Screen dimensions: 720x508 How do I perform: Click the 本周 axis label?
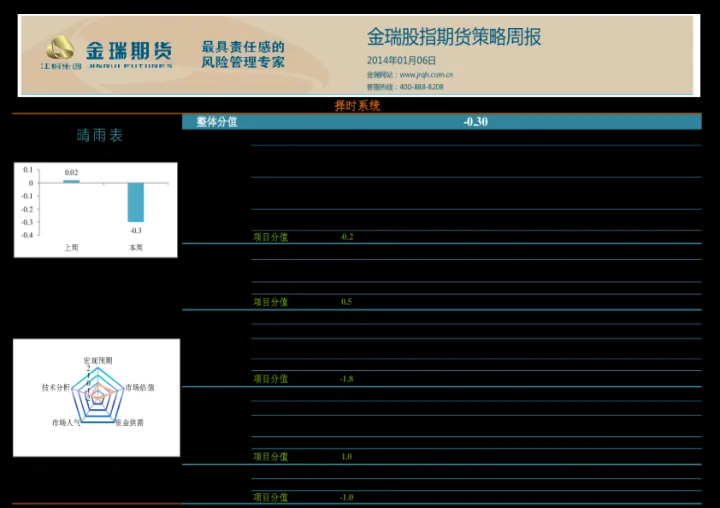click(x=136, y=248)
